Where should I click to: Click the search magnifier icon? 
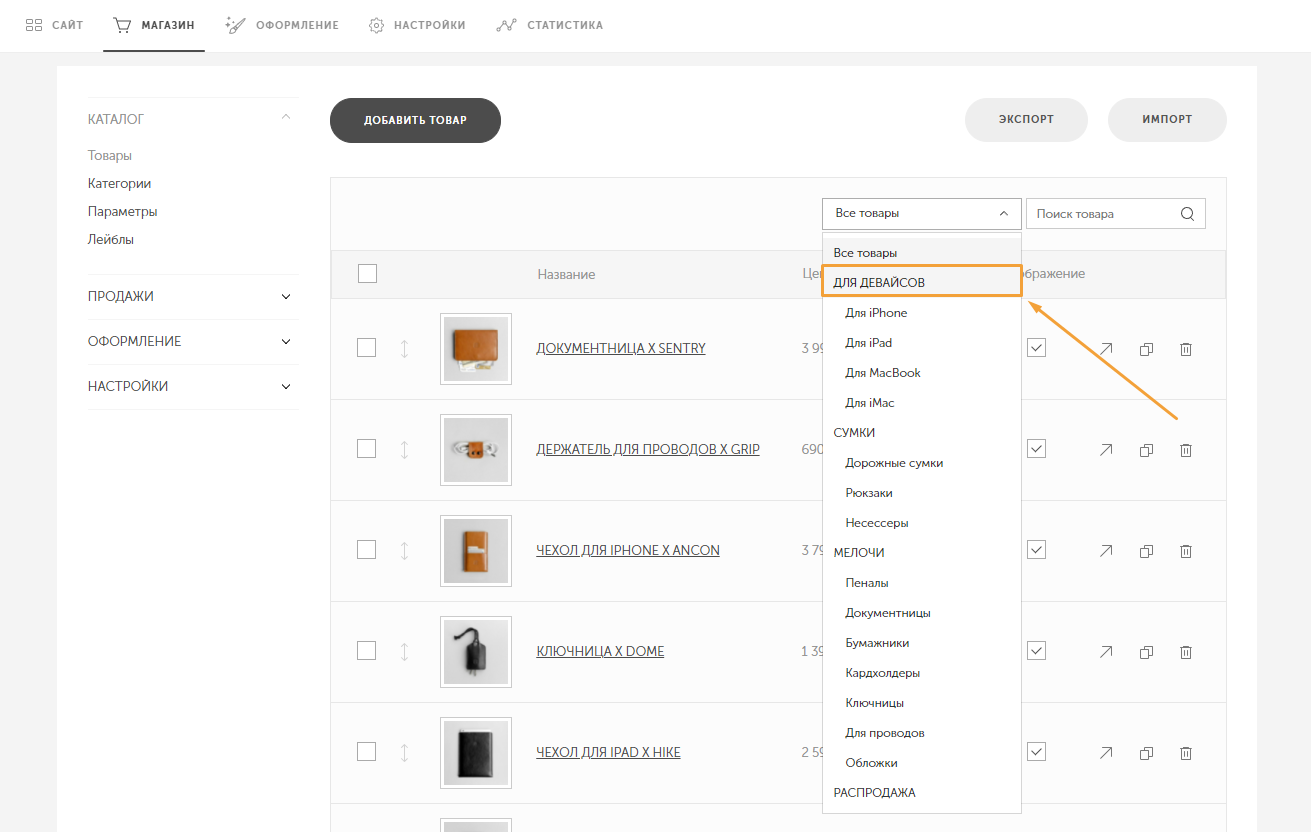click(1187, 213)
